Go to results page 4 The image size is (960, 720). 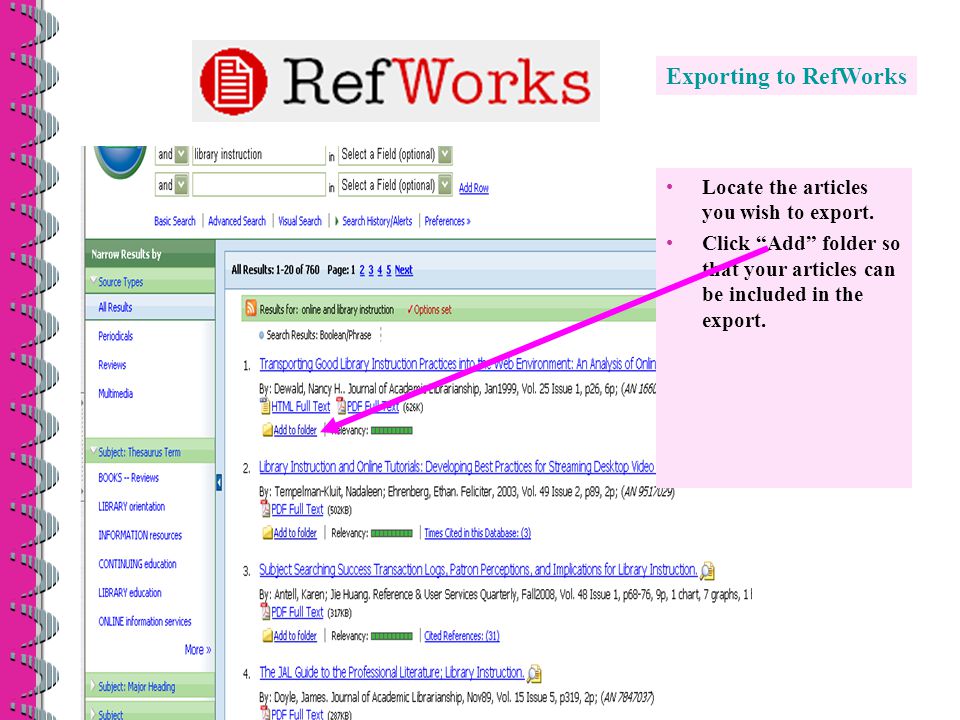tap(380, 270)
